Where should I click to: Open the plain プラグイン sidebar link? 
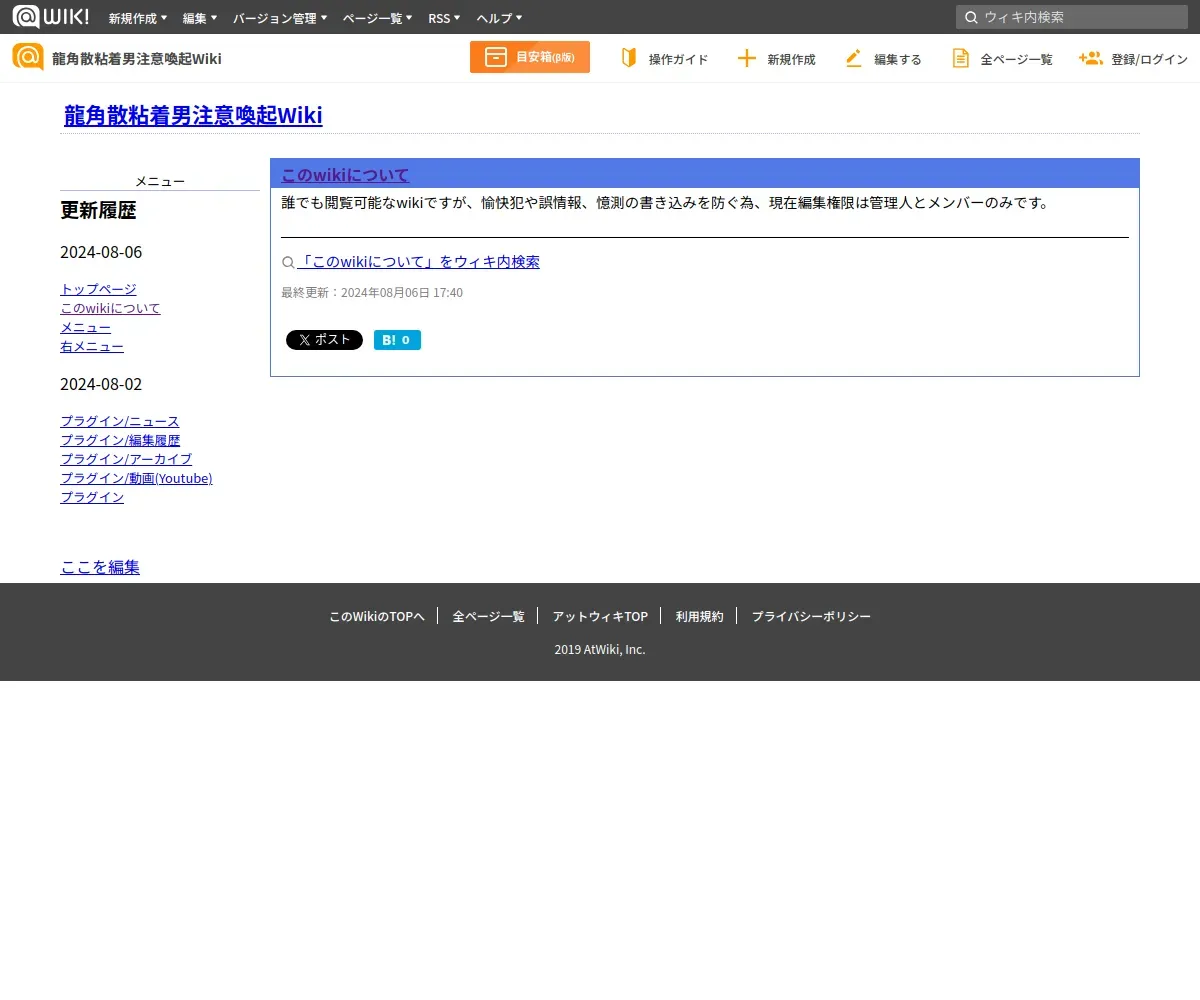click(x=92, y=497)
